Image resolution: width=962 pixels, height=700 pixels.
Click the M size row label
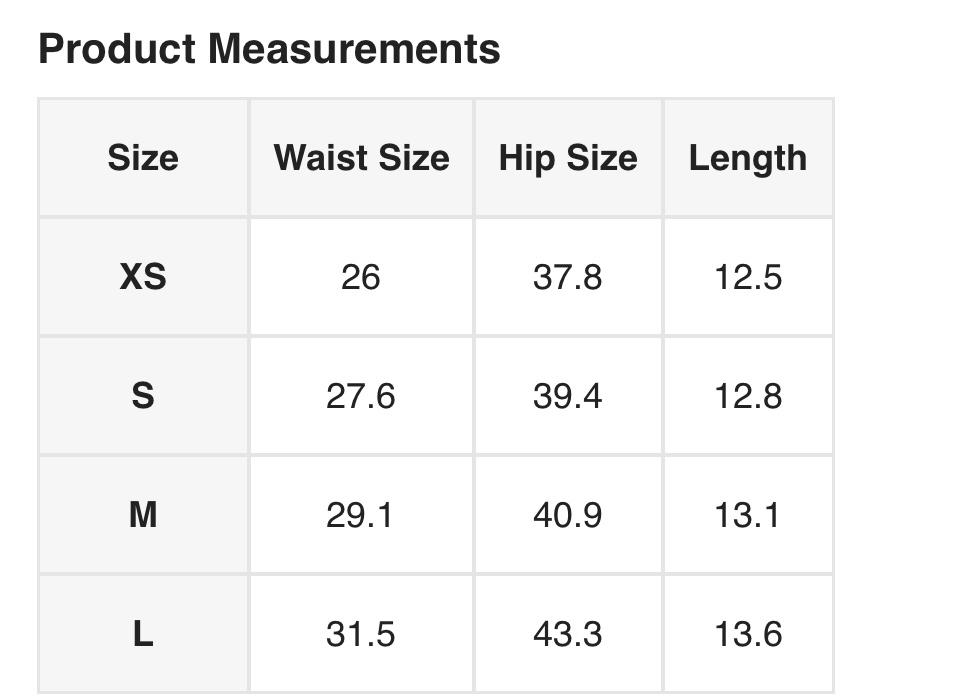tap(143, 515)
